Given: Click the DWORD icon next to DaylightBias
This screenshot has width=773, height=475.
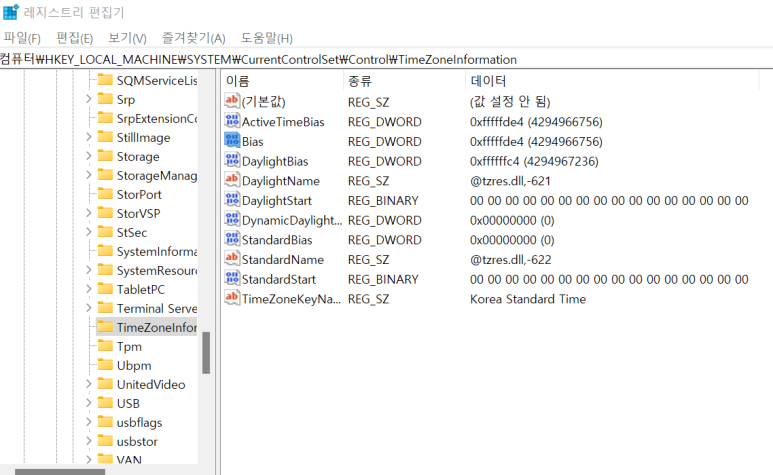Looking at the screenshot, I should coord(232,160).
